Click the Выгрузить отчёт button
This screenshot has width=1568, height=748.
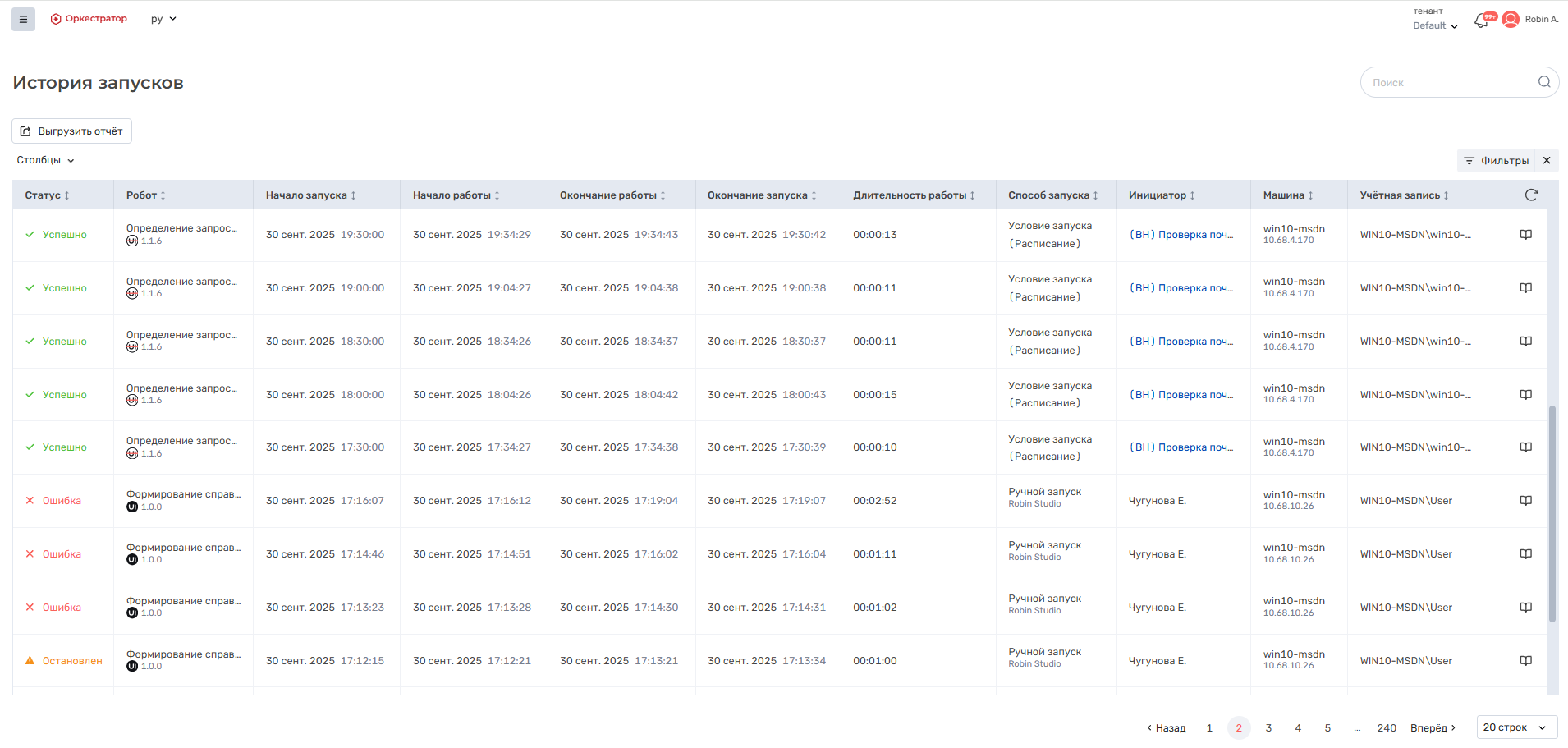point(72,131)
